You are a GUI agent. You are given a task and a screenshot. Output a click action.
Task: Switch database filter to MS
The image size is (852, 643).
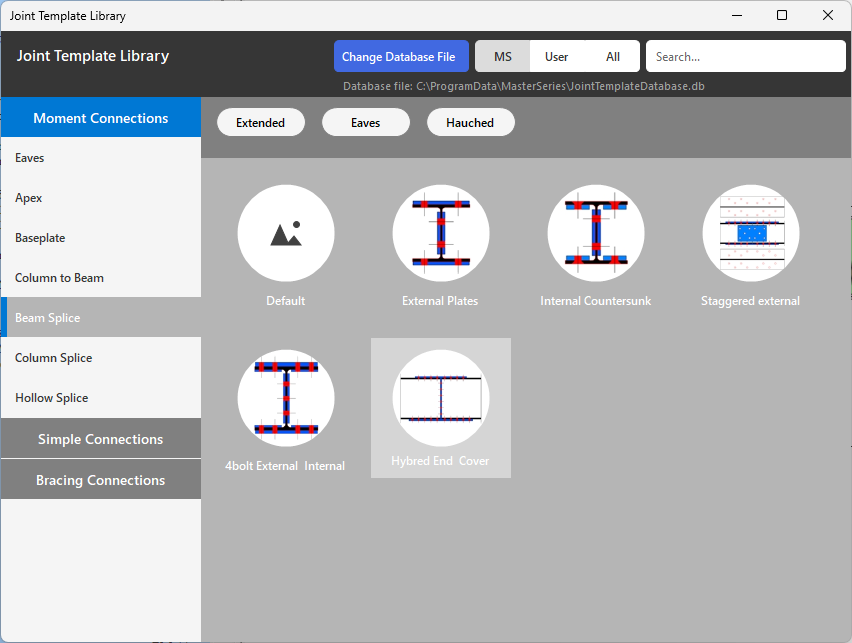[502, 57]
